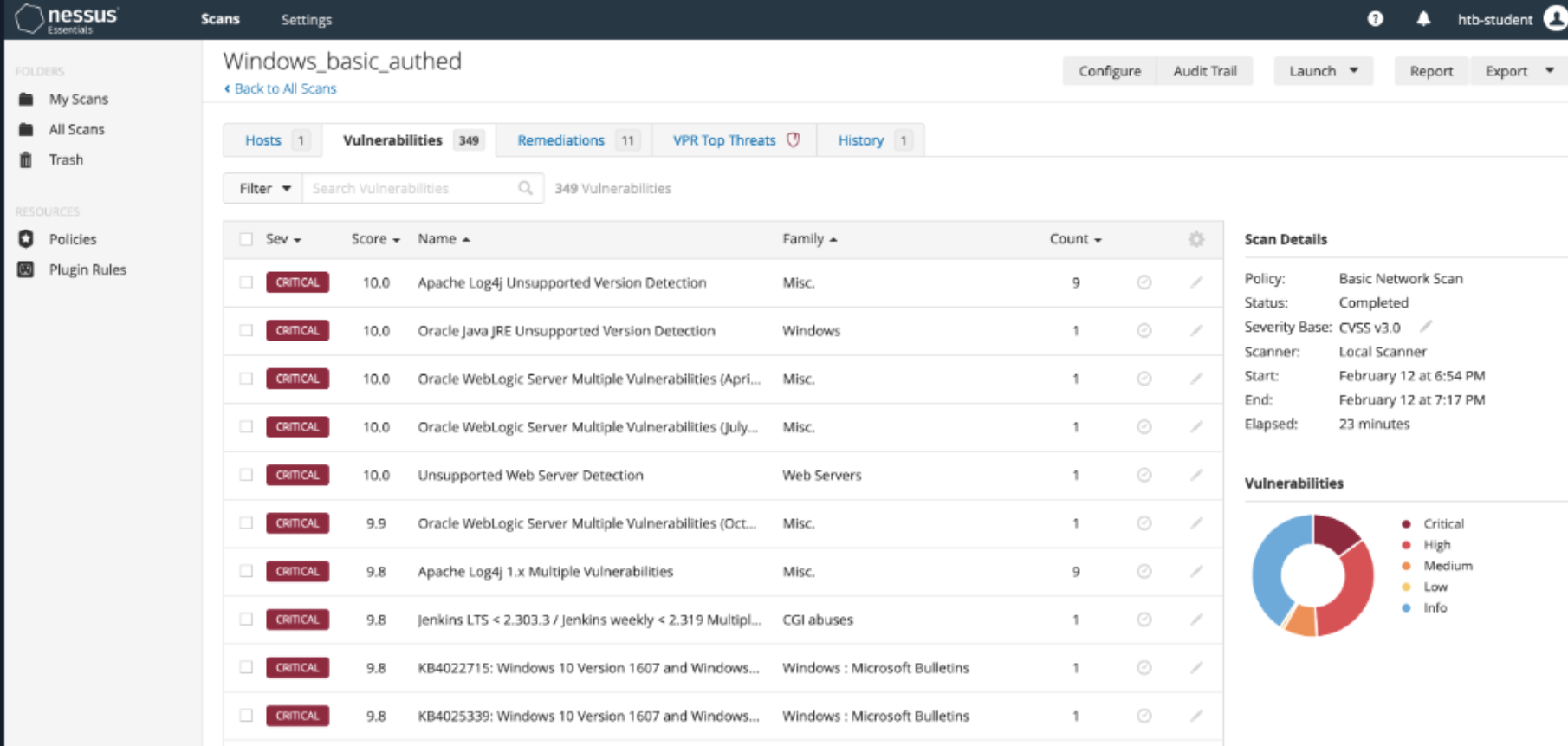
Task: Click the circle check icon on Oracle Java JRE row
Action: pos(1144,331)
